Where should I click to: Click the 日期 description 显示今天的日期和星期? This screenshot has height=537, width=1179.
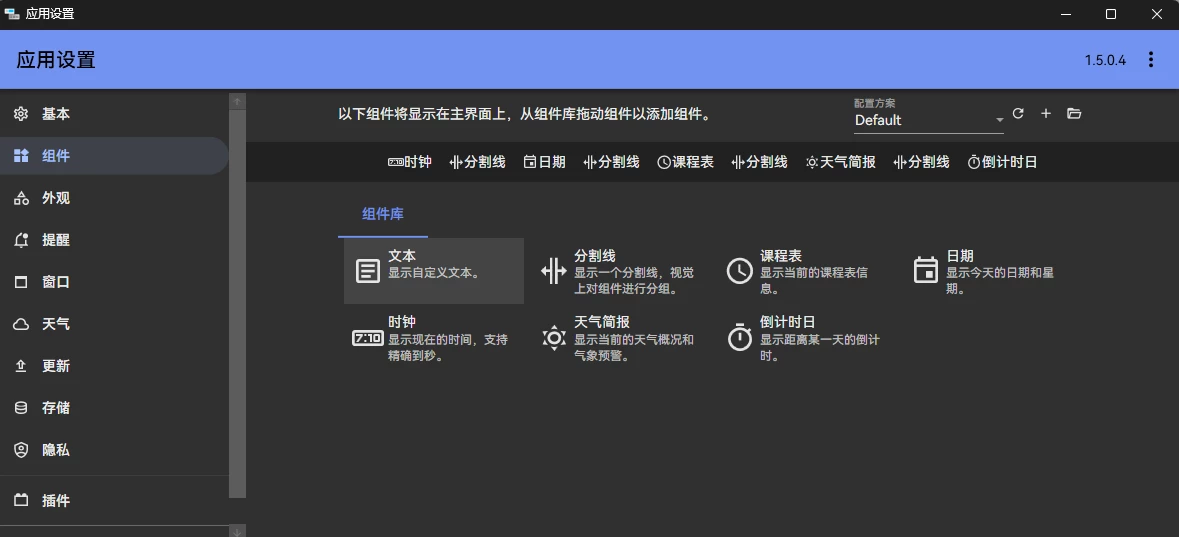pos(1000,280)
